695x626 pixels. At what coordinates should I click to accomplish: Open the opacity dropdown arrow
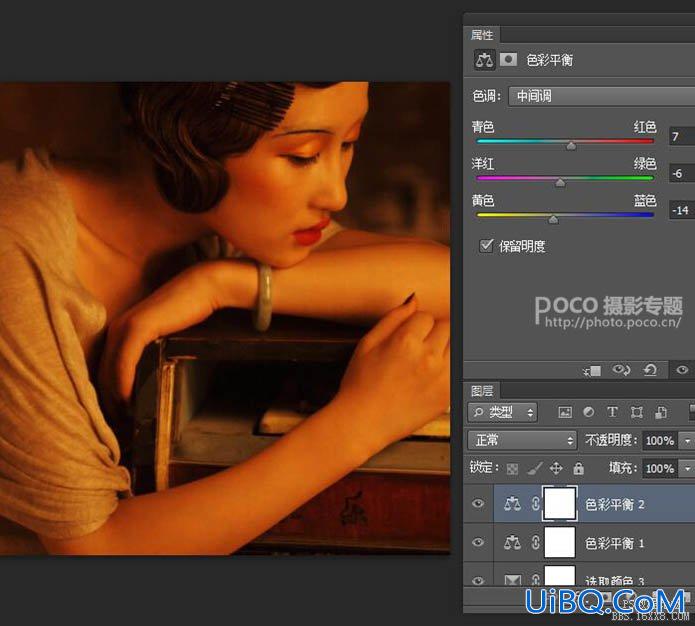(687, 441)
